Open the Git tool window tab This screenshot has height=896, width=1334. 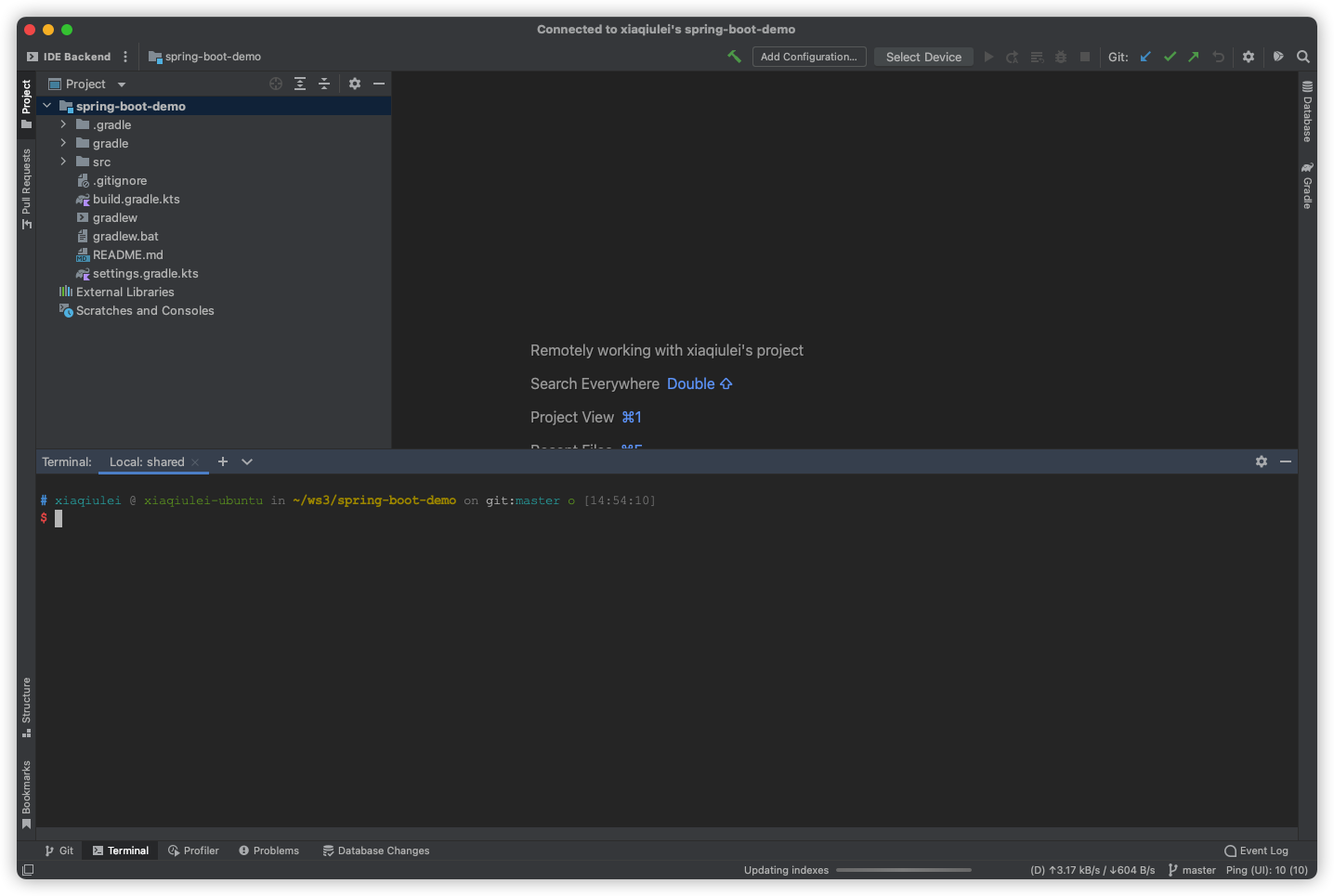[59, 851]
